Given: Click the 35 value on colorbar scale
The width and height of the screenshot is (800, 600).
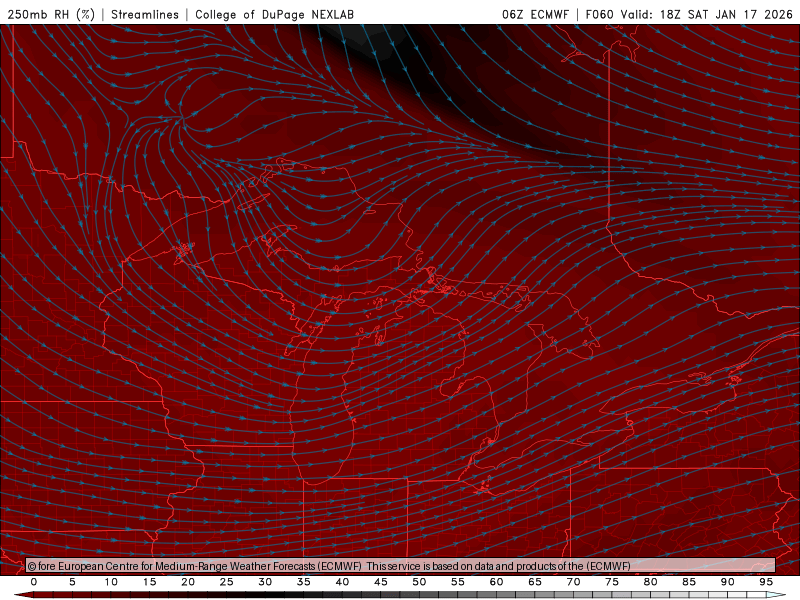Looking at the screenshot, I should point(304,582).
